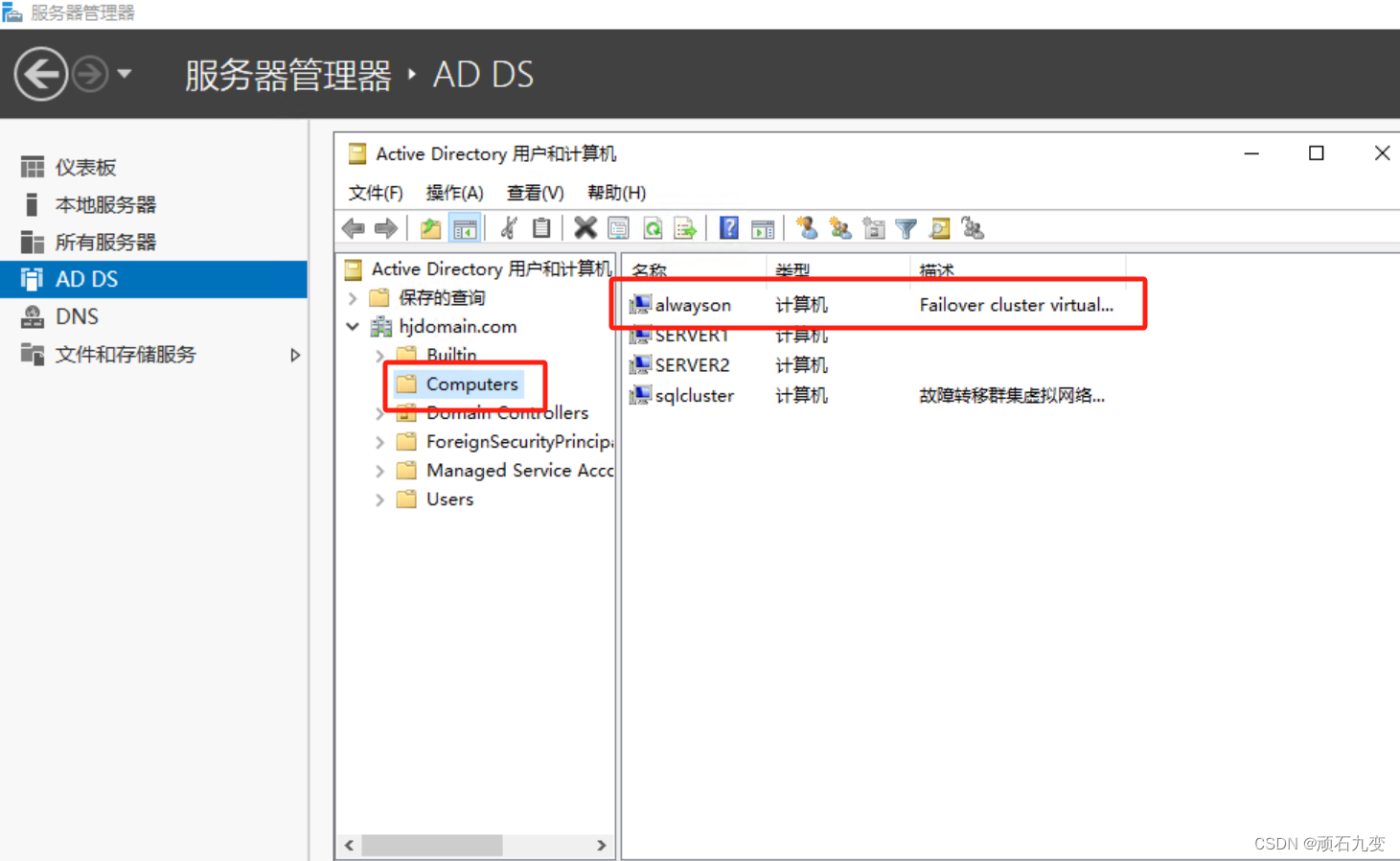Viewport: 1400px width, 861px height.
Task: Expand the Users container
Action: (x=379, y=499)
